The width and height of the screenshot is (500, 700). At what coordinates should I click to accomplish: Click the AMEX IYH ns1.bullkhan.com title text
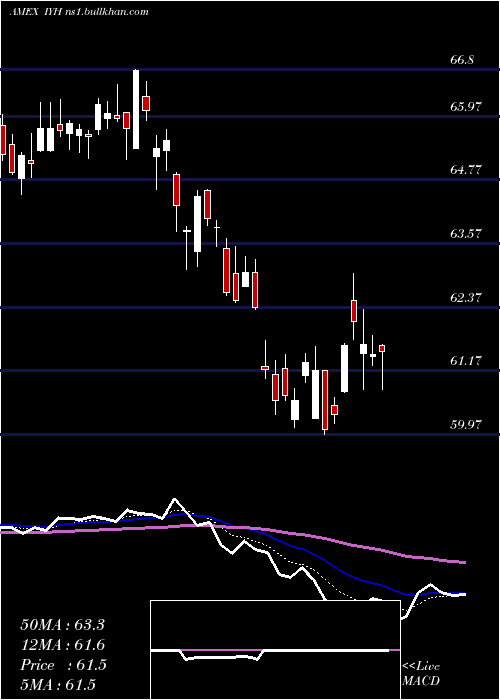click(79, 12)
